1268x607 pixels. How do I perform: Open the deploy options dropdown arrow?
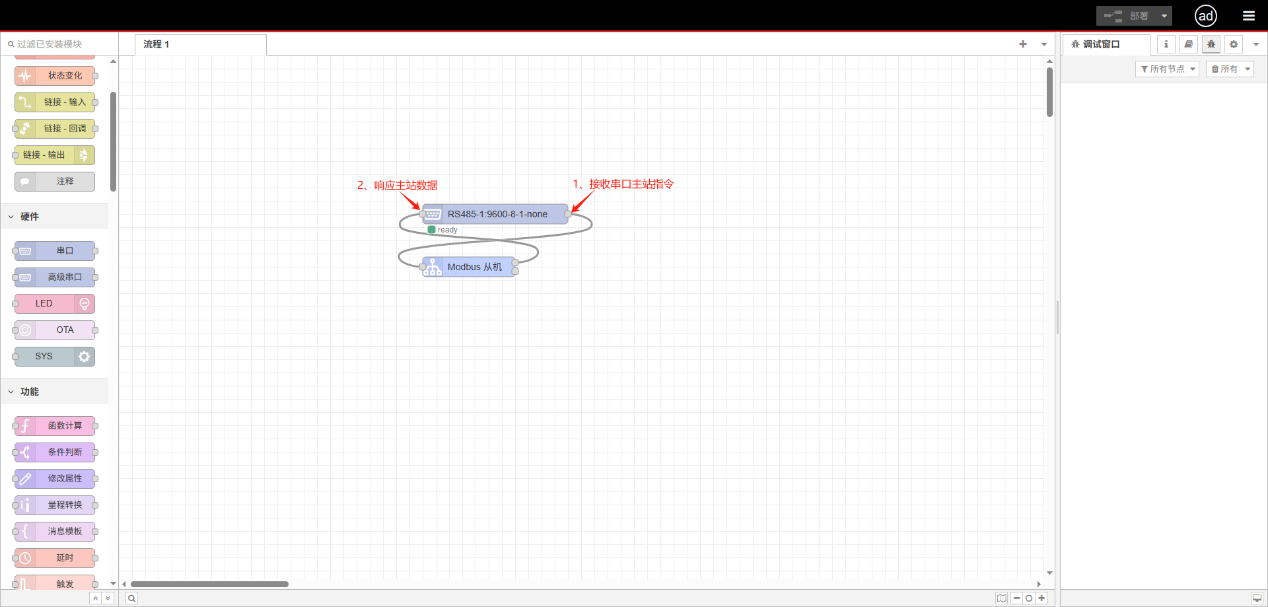pos(1164,16)
